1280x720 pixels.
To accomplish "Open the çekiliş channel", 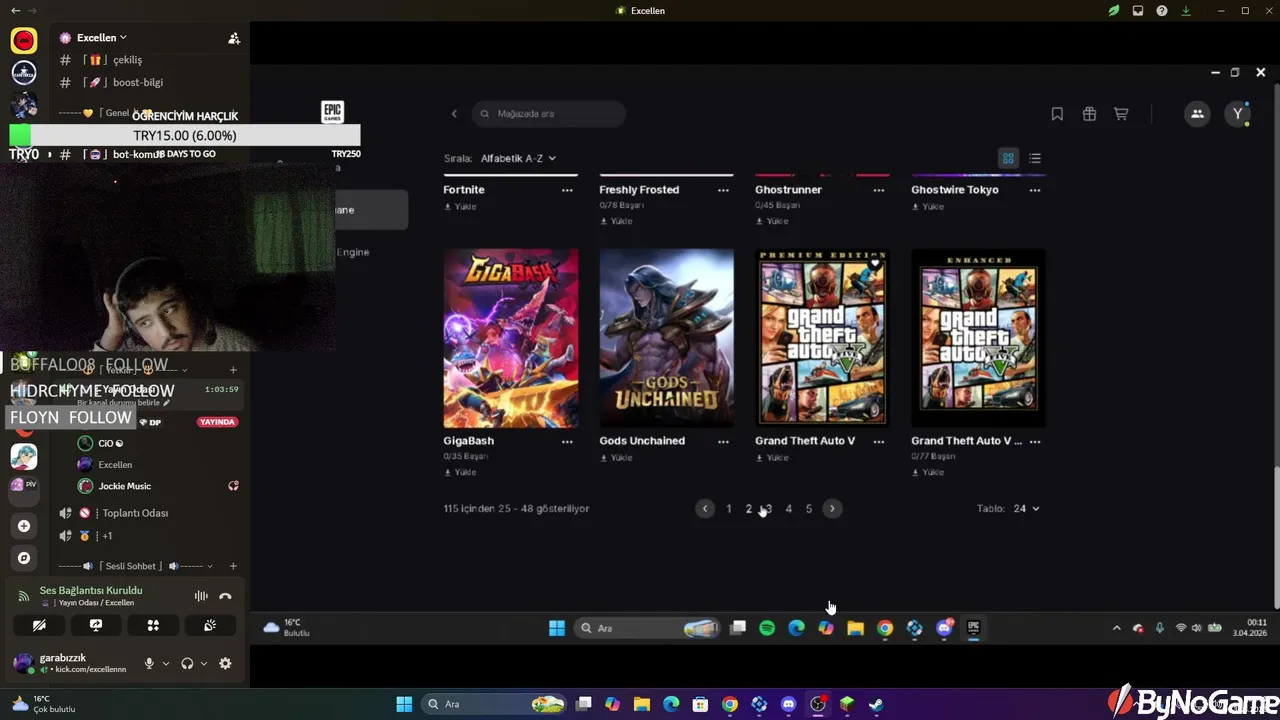I will pyautogui.click(x=125, y=60).
